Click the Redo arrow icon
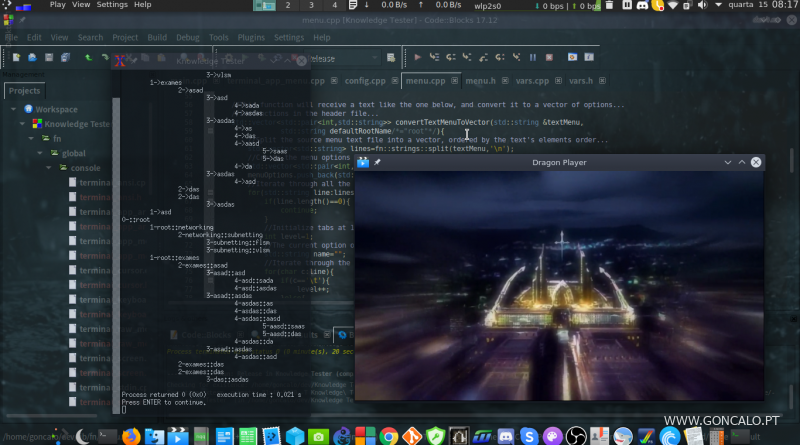The height and width of the screenshot is (445, 800). click(105, 57)
